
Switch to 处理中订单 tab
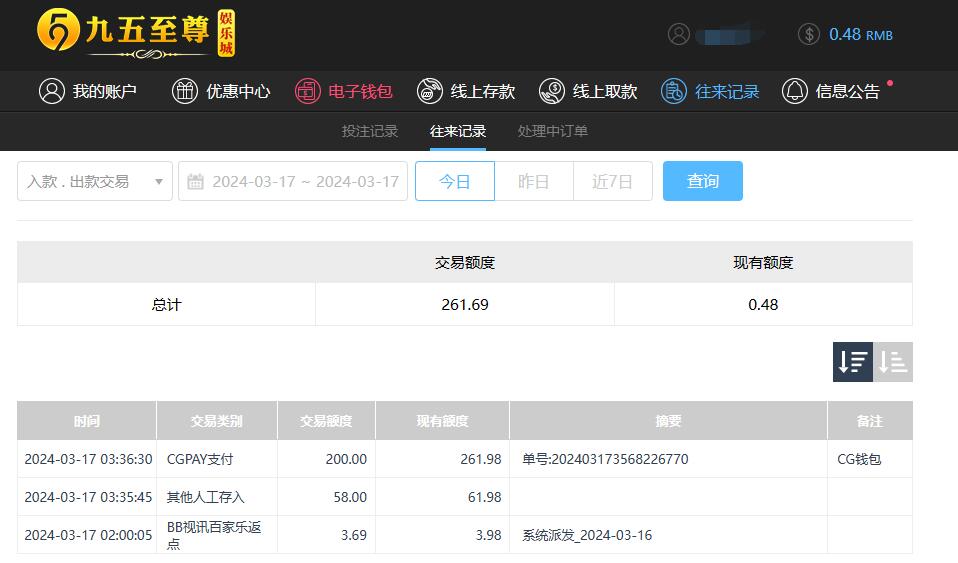click(x=552, y=131)
